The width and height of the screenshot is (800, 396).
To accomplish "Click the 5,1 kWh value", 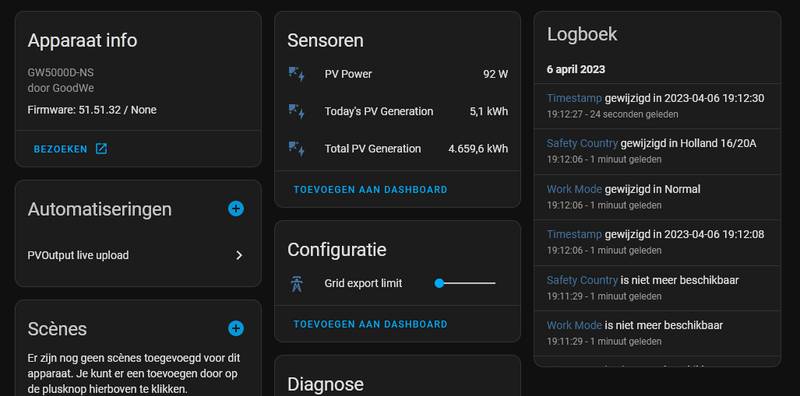I will coord(489,112).
